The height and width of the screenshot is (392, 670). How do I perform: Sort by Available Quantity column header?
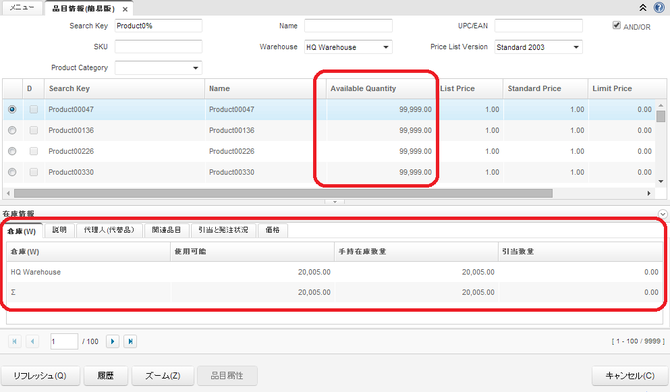[381, 88]
